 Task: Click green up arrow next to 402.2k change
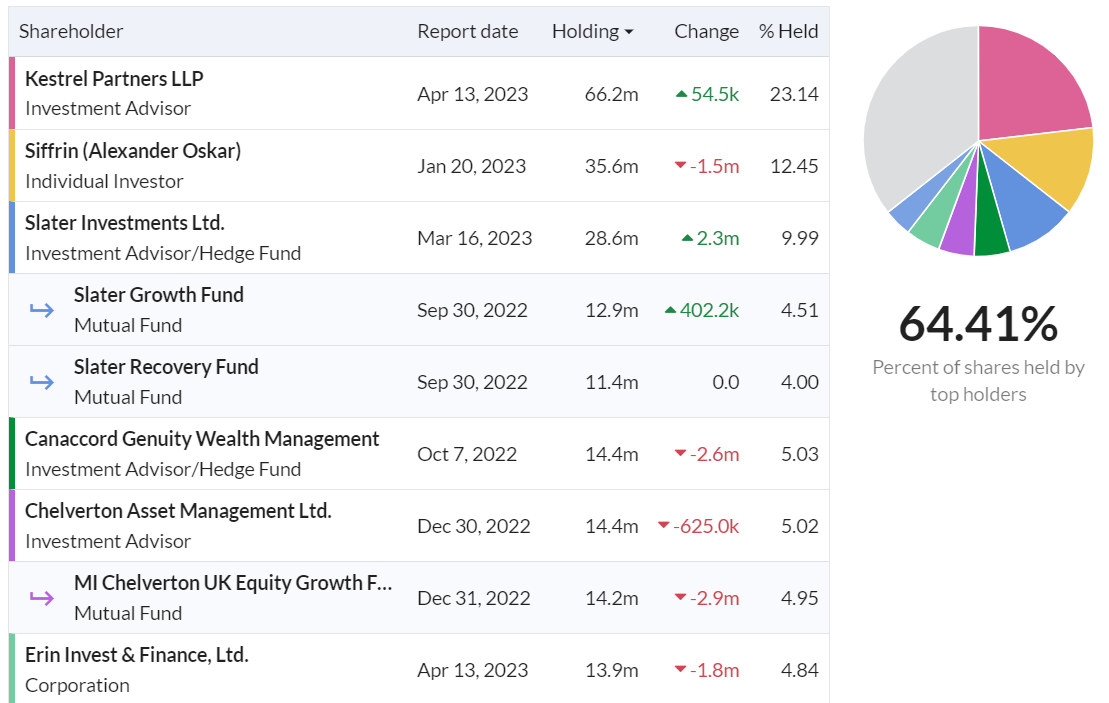point(670,310)
